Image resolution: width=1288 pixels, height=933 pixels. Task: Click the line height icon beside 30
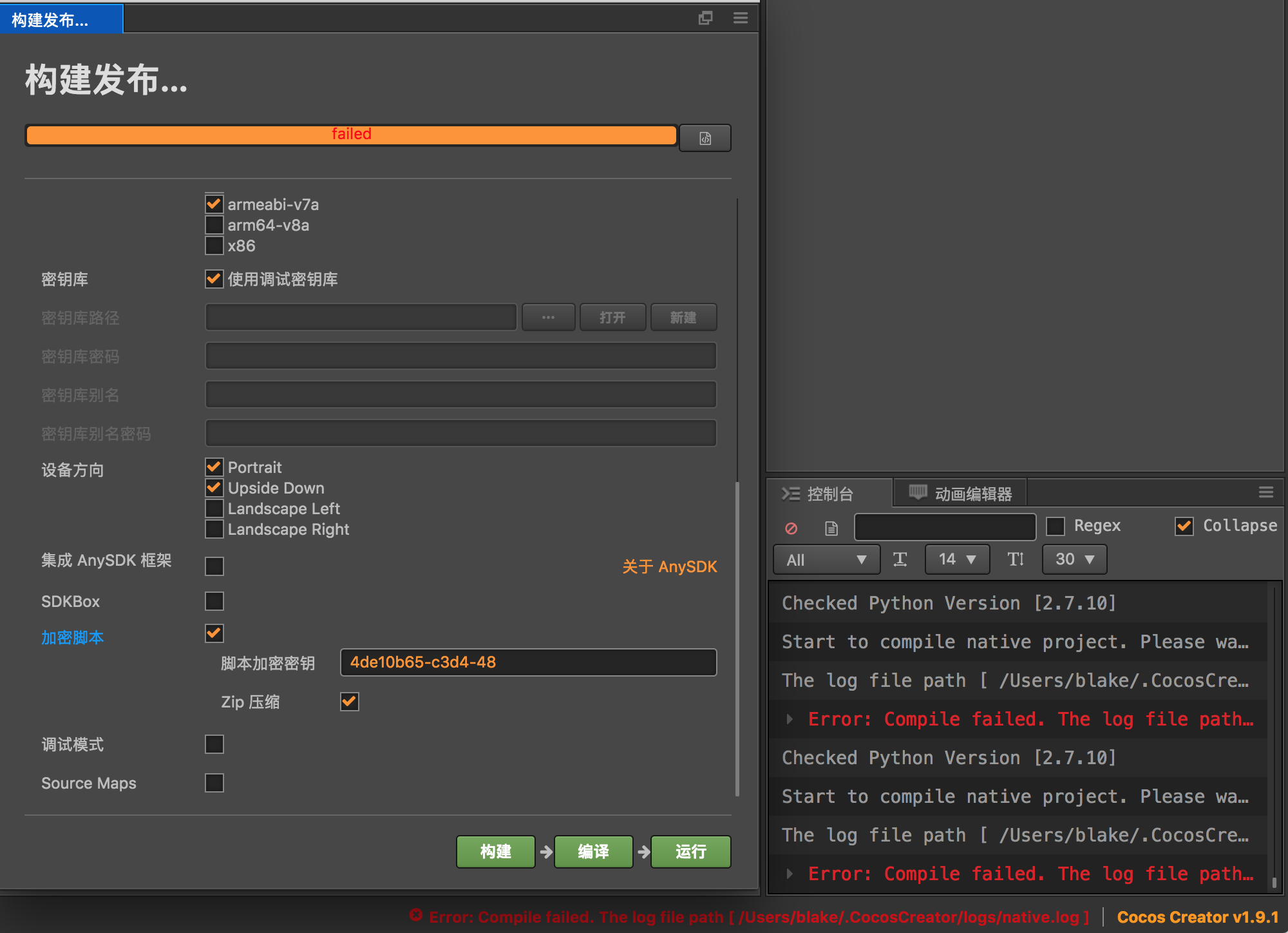click(1016, 559)
